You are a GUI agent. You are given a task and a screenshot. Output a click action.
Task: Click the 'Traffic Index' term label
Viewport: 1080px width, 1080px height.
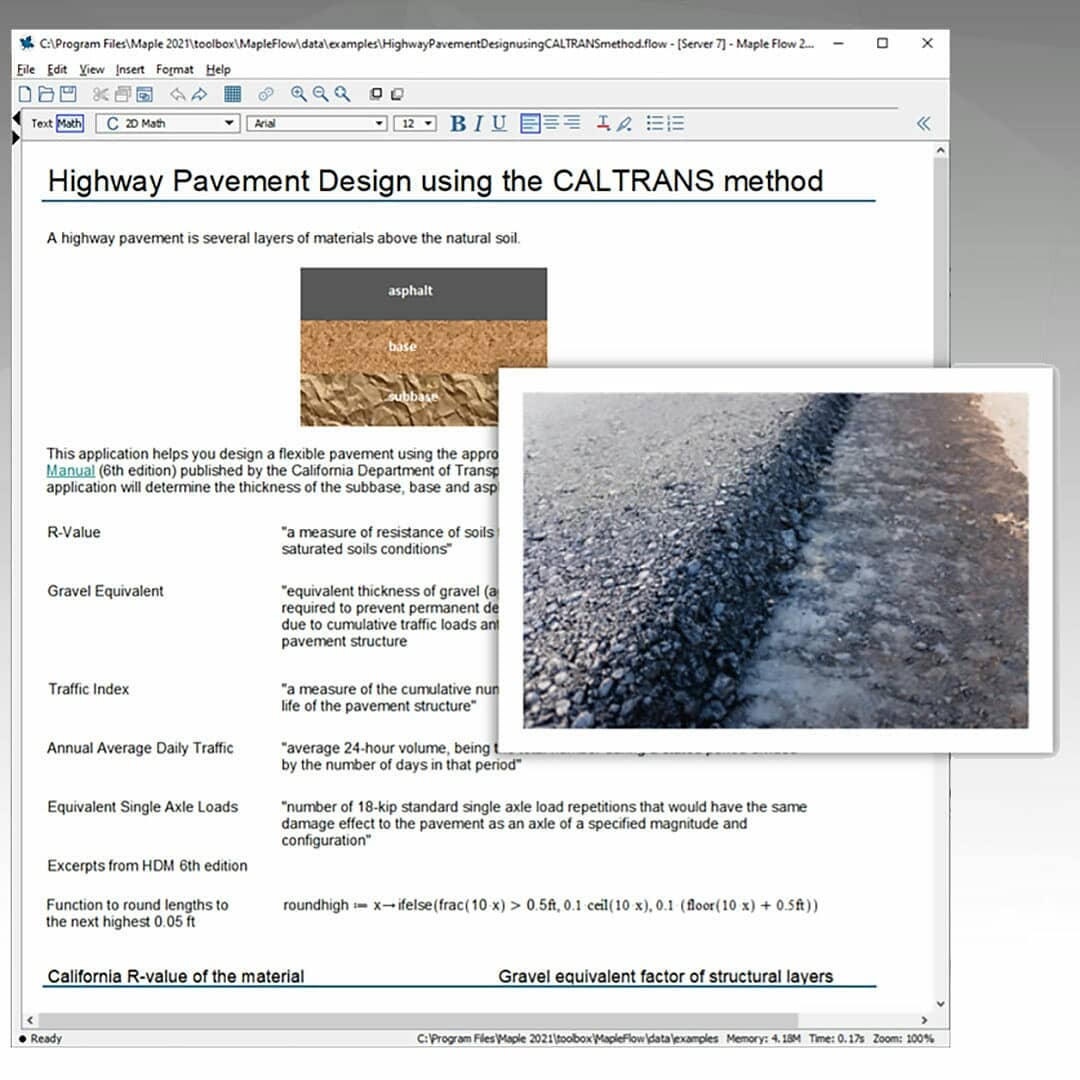[x=89, y=689]
